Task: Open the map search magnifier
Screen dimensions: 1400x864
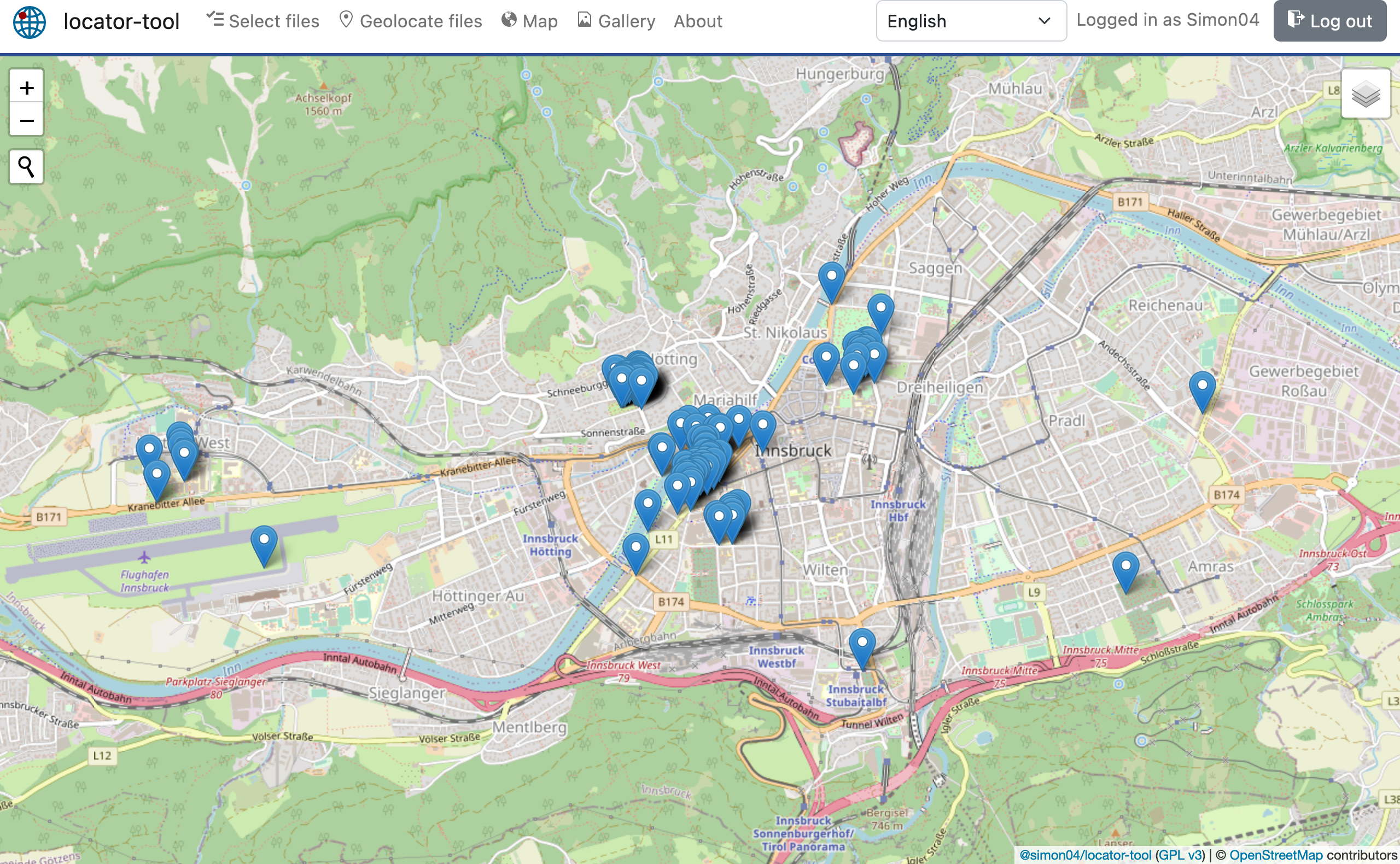Action: (x=26, y=167)
